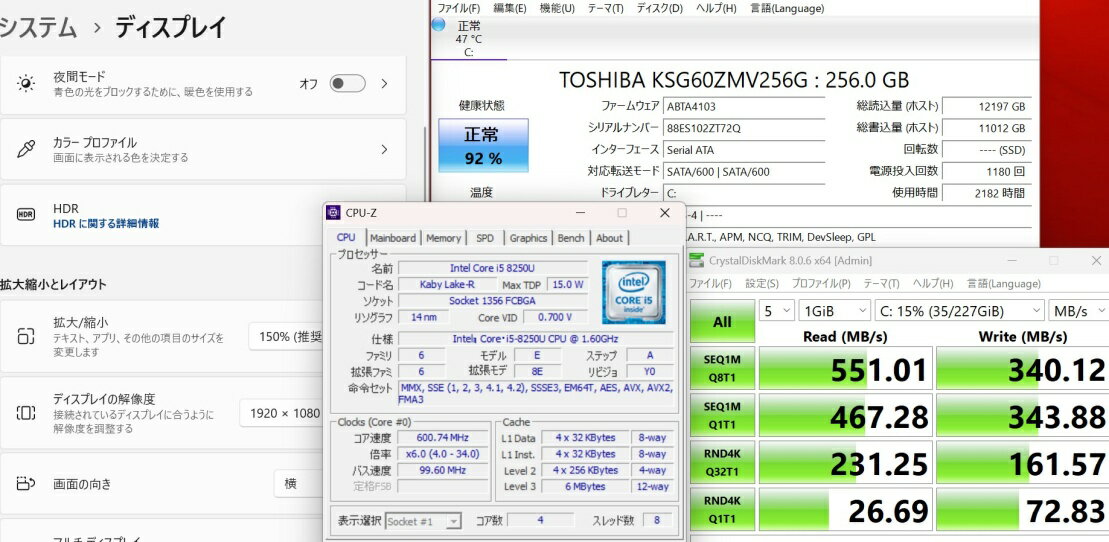The height and width of the screenshot is (542, 1109).
Task: Click the color profile pen icon
Action: pos(26,150)
